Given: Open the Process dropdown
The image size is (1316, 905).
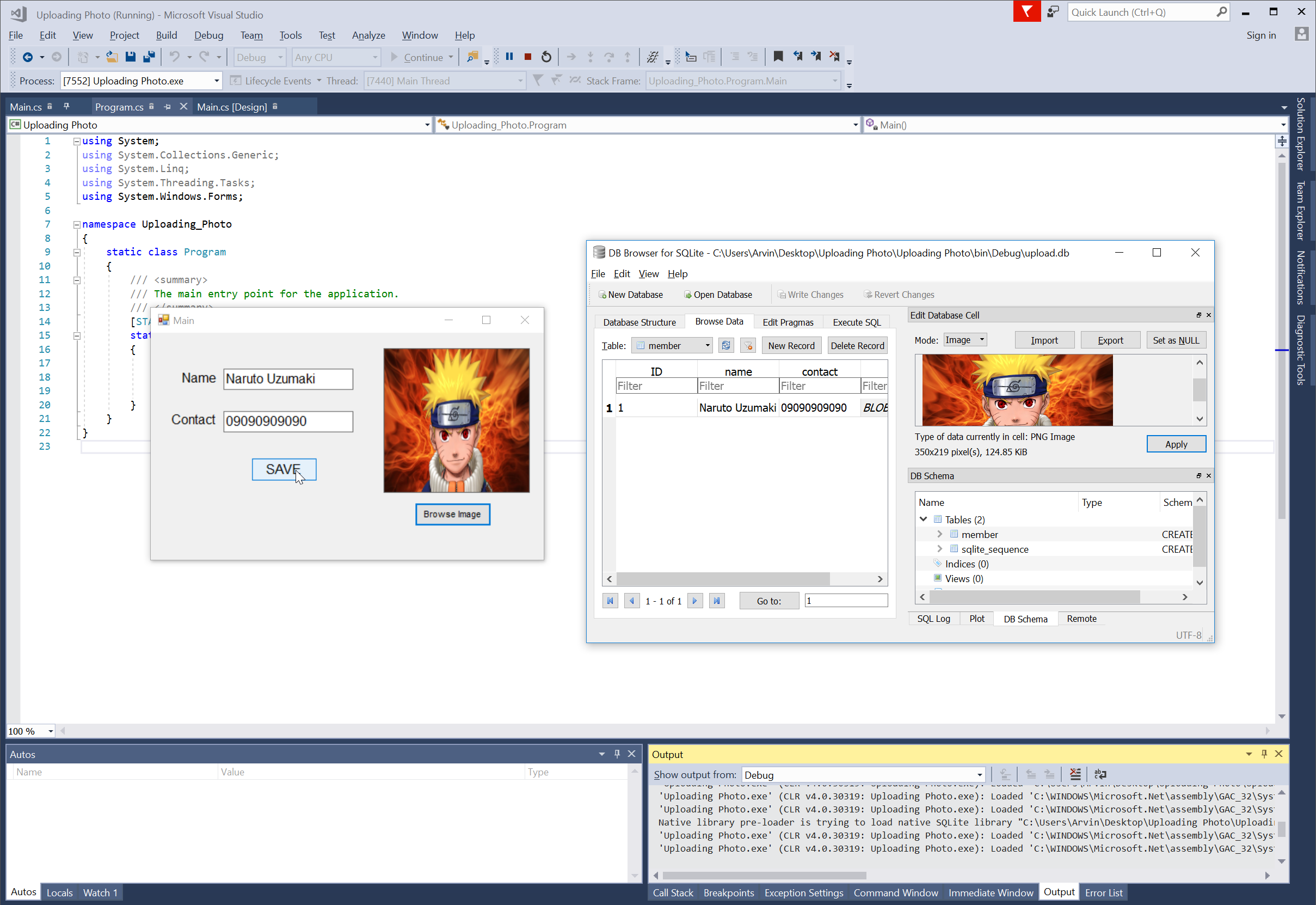Looking at the screenshot, I should [217, 81].
